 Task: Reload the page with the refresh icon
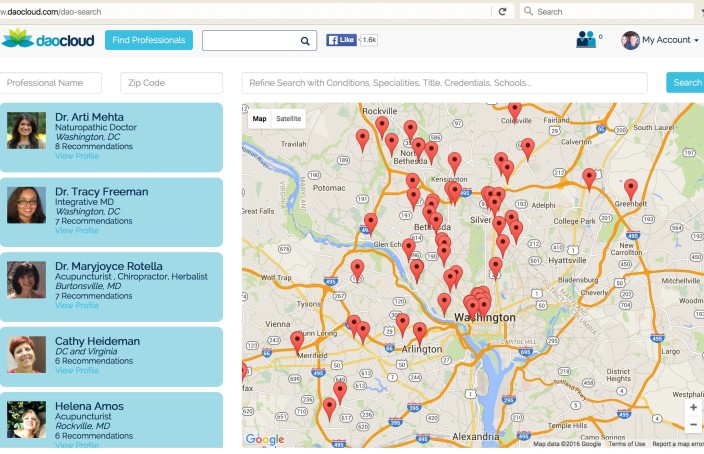click(502, 12)
